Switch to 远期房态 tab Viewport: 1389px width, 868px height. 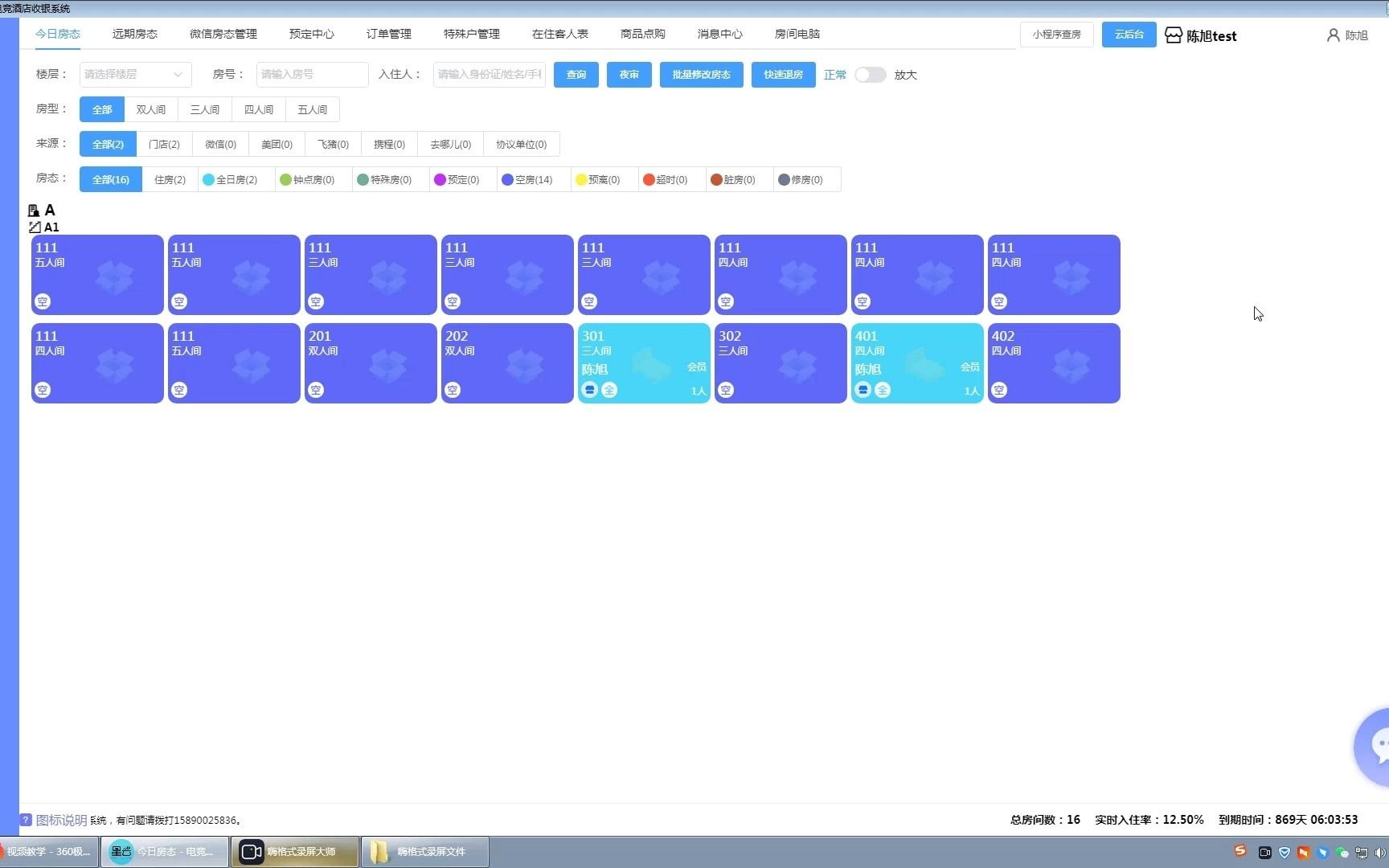coord(135,34)
